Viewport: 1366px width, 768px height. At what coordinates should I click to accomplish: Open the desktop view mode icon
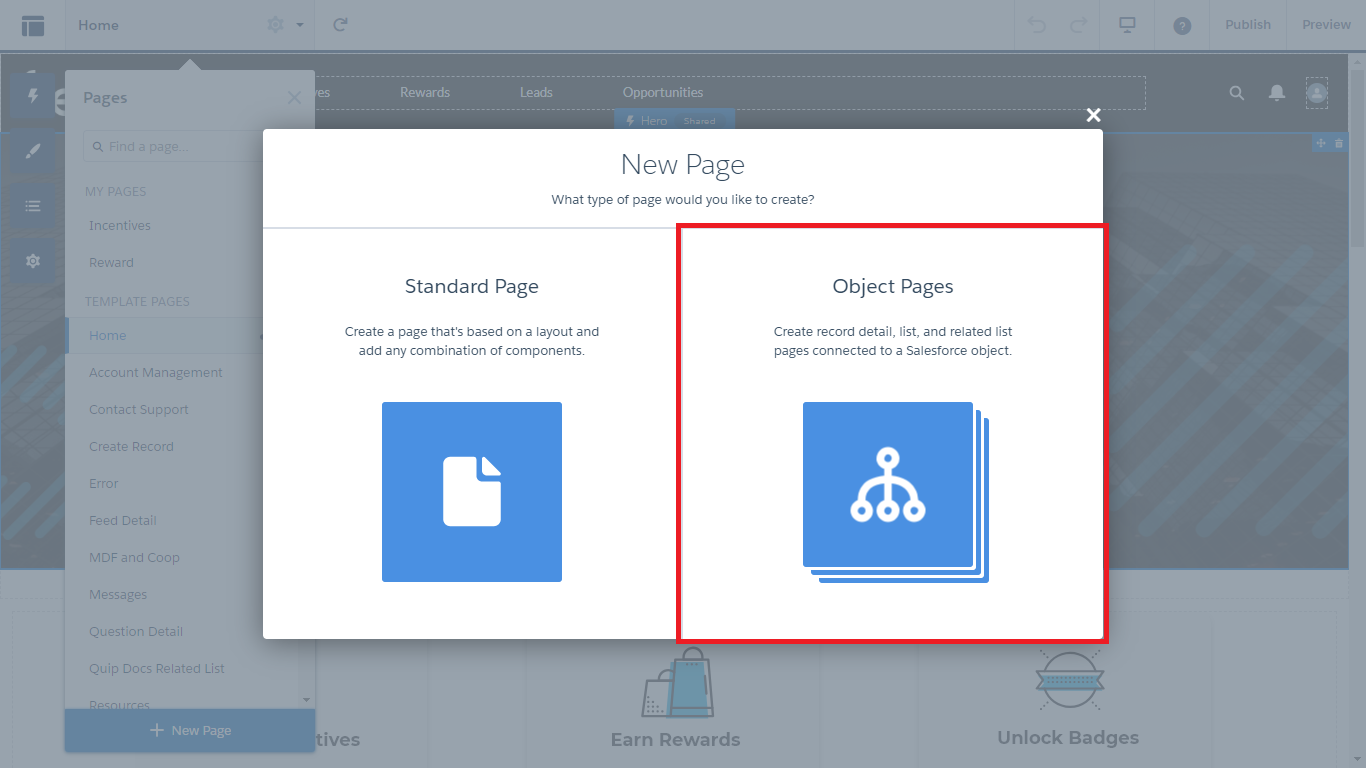(1127, 25)
